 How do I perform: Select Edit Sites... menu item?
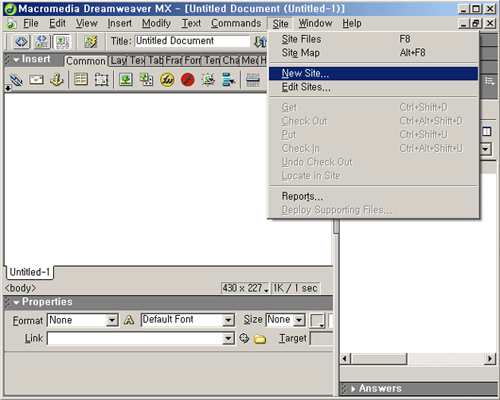pos(373,87)
